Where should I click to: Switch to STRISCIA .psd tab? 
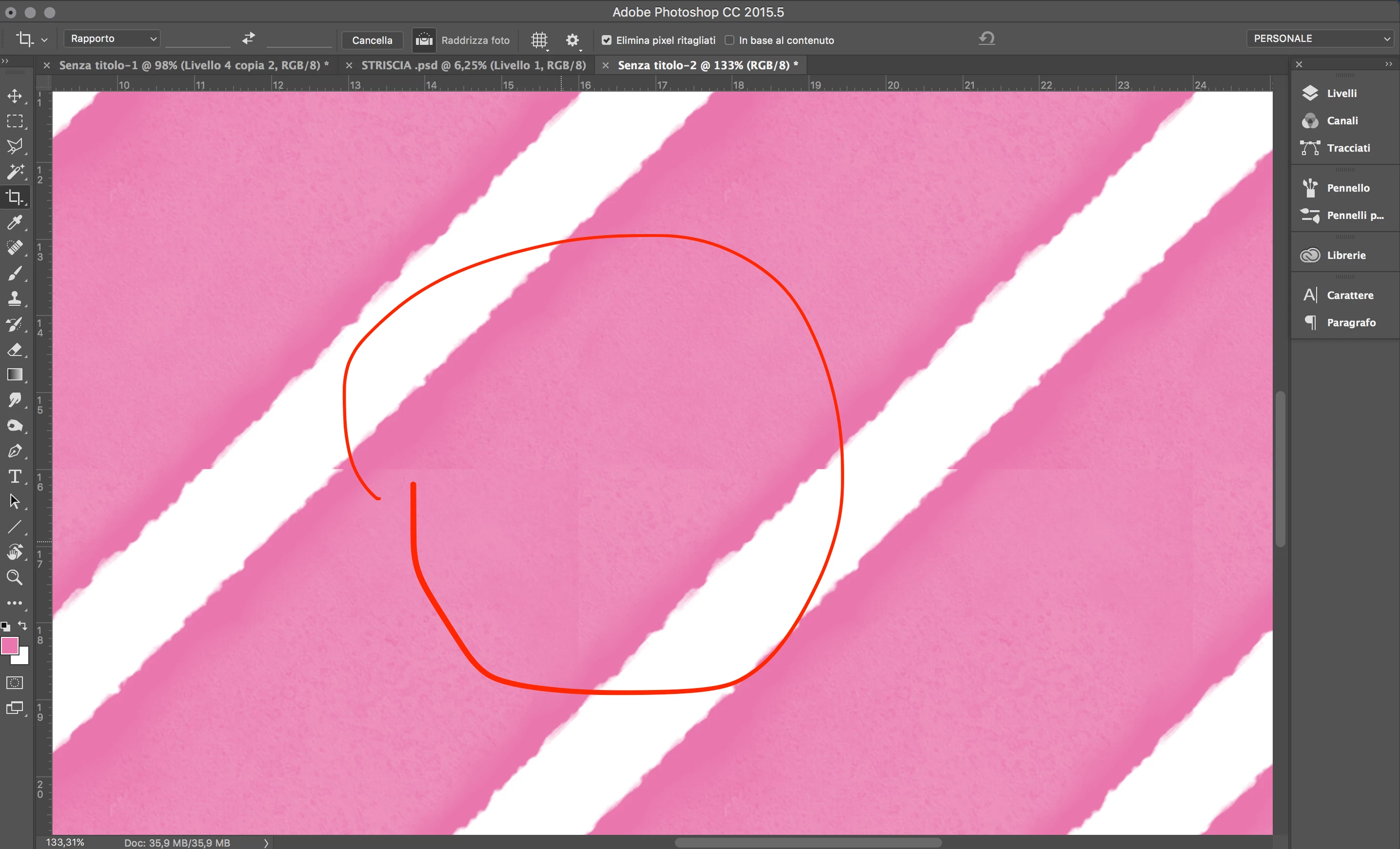point(473,65)
